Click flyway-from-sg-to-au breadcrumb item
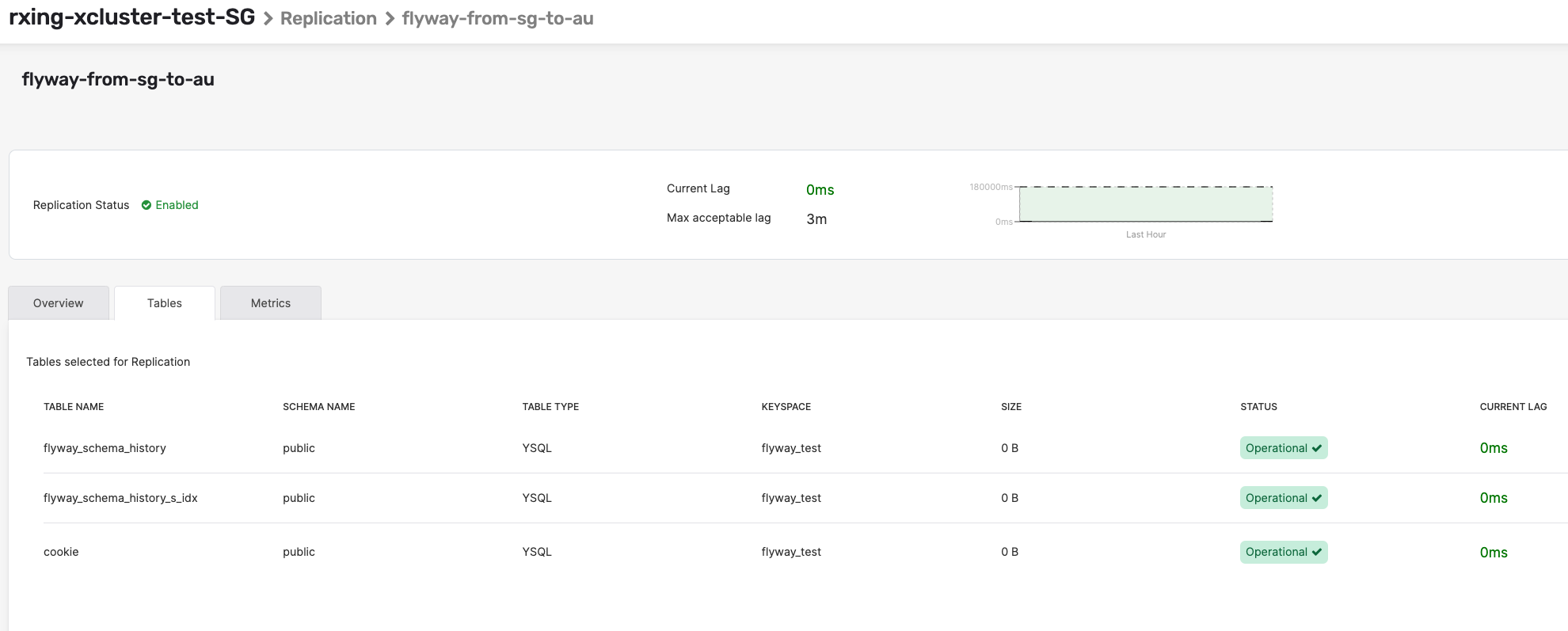Image resolution: width=1568 pixels, height=631 pixels. (498, 18)
